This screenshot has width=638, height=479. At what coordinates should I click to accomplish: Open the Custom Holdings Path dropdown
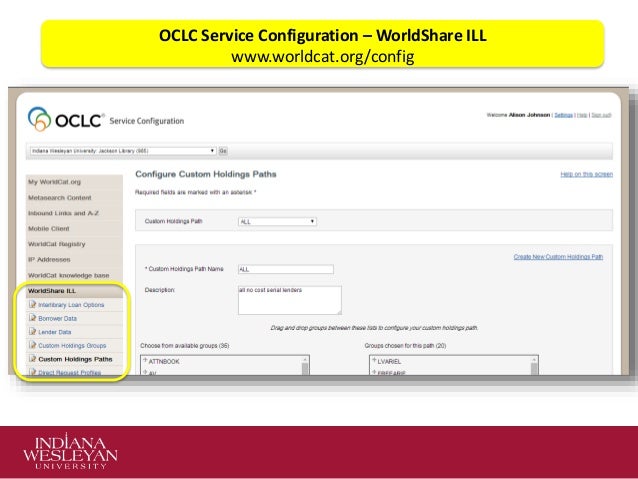tap(277, 221)
